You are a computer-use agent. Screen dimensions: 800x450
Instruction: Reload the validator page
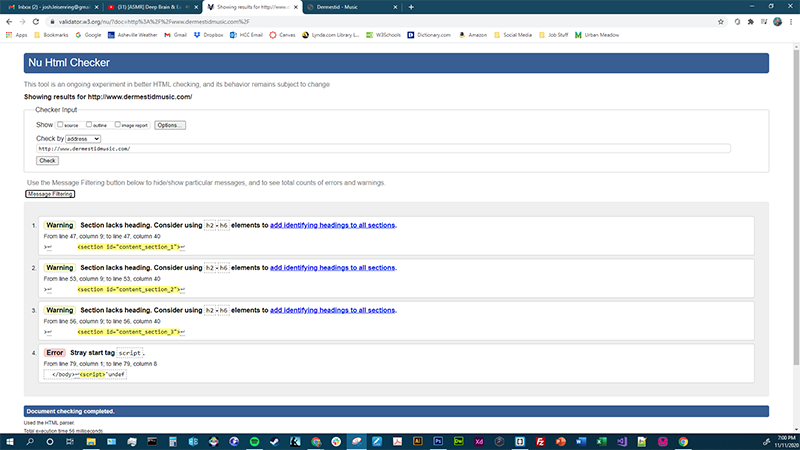(36, 22)
